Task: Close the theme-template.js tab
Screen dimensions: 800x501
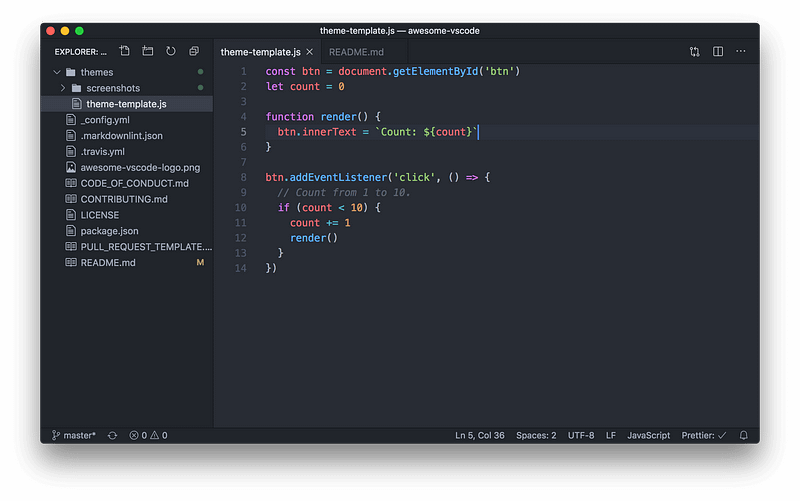Action: pyautogui.click(x=309, y=52)
